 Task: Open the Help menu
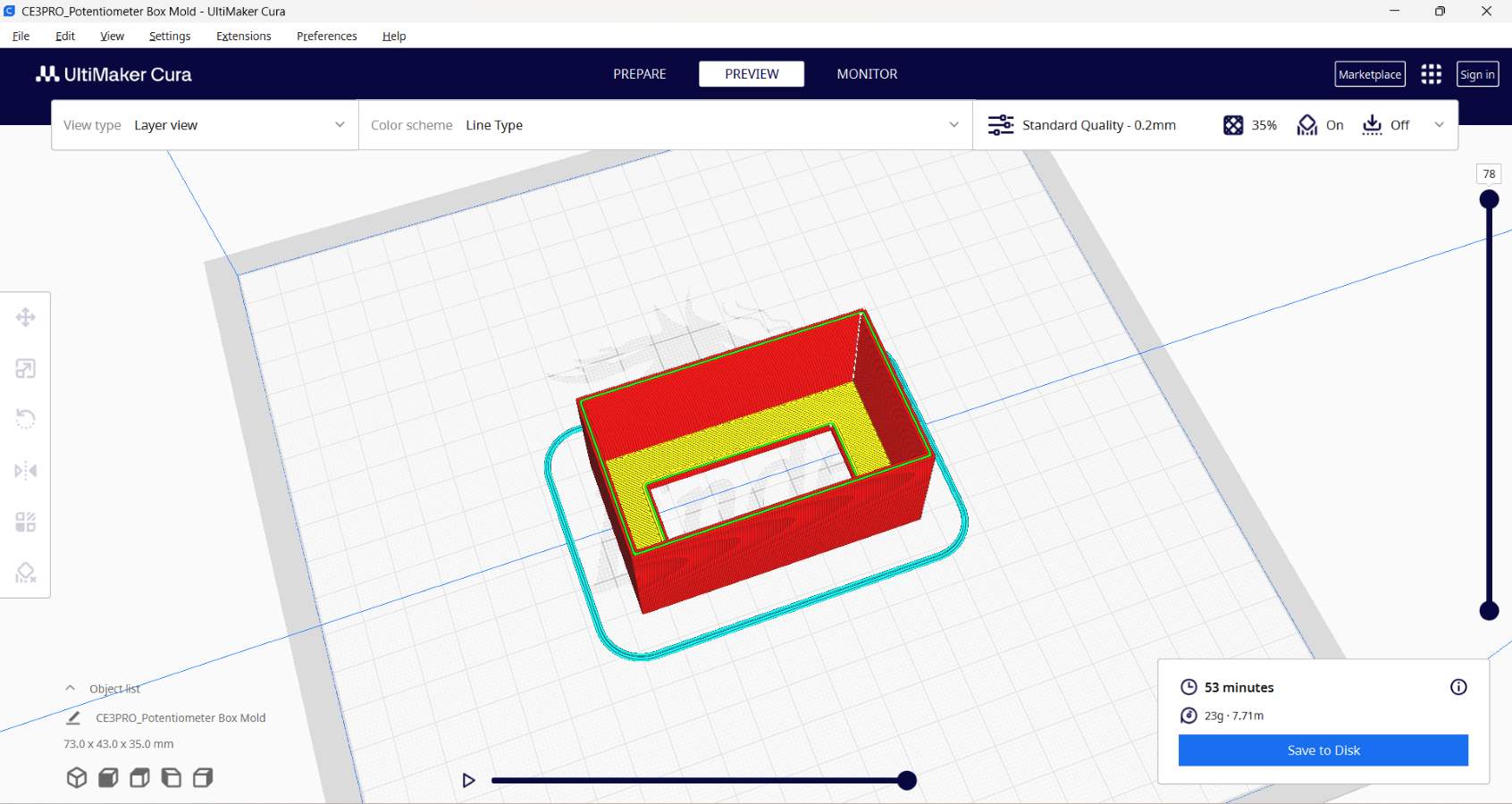point(394,36)
